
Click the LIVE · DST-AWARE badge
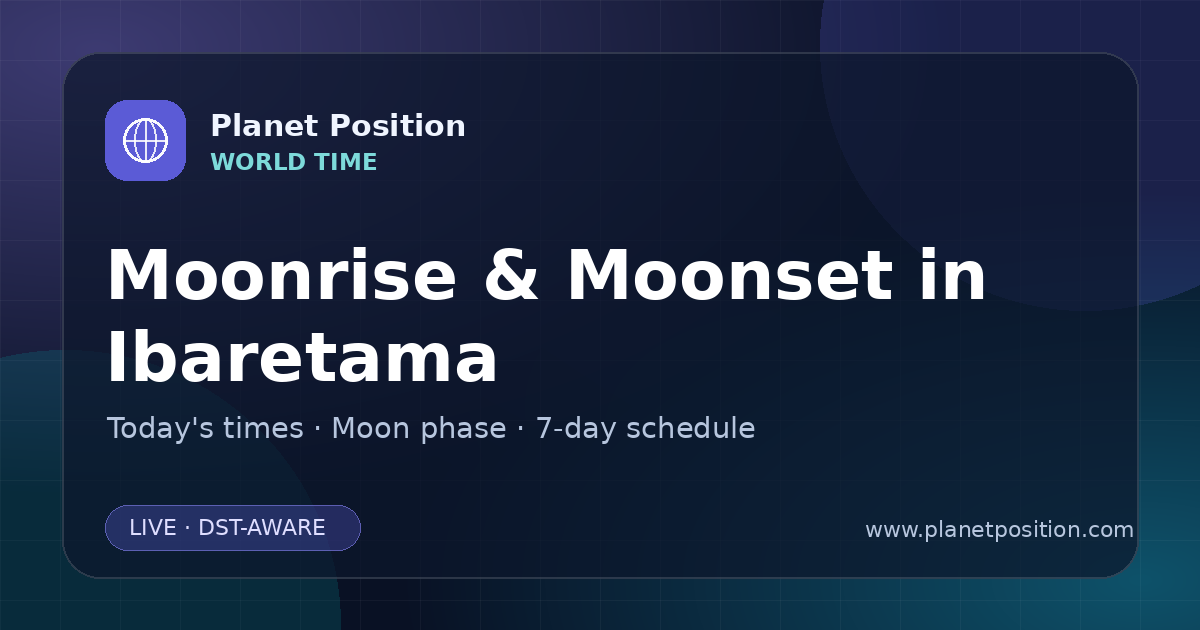[233, 528]
